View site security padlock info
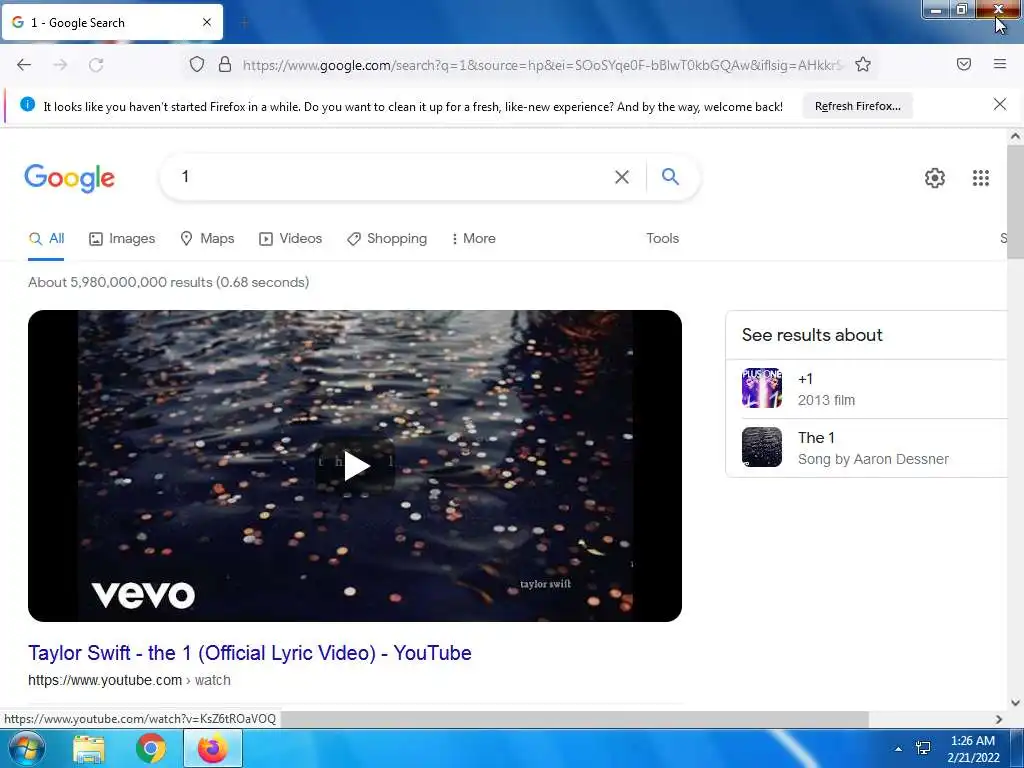The width and height of the screenshot is (1024, 768). pyautogui.click(x=225, y=64)
